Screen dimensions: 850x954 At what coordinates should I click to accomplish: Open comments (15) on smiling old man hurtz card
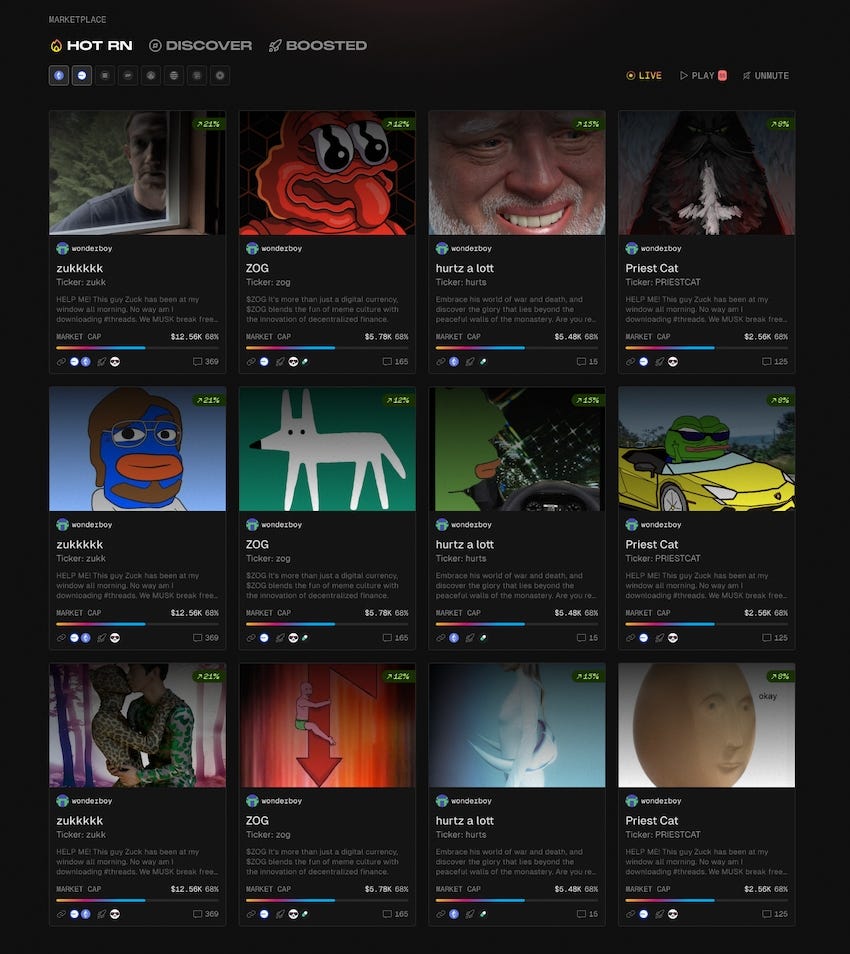[x=587, y=361]
